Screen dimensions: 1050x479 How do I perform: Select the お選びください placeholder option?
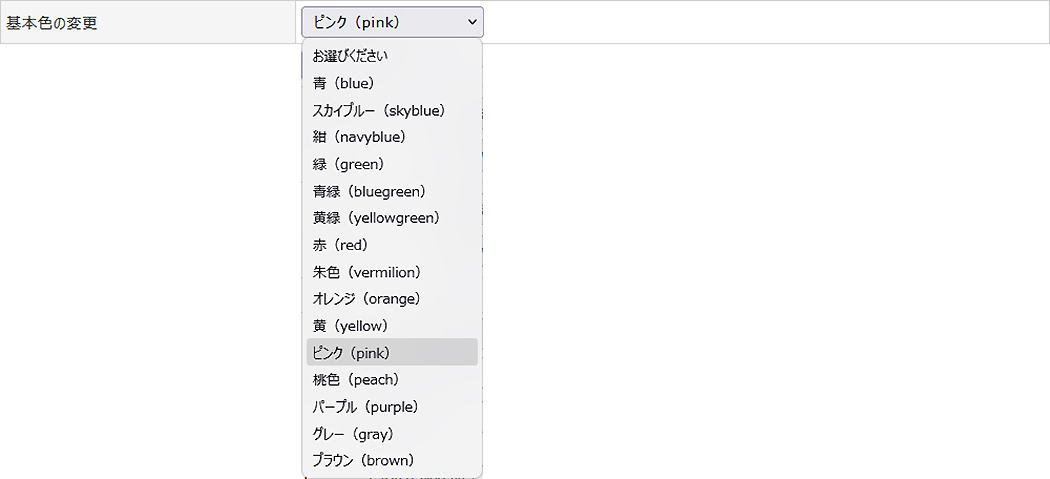pyautogui.click(x=392, y=56)
